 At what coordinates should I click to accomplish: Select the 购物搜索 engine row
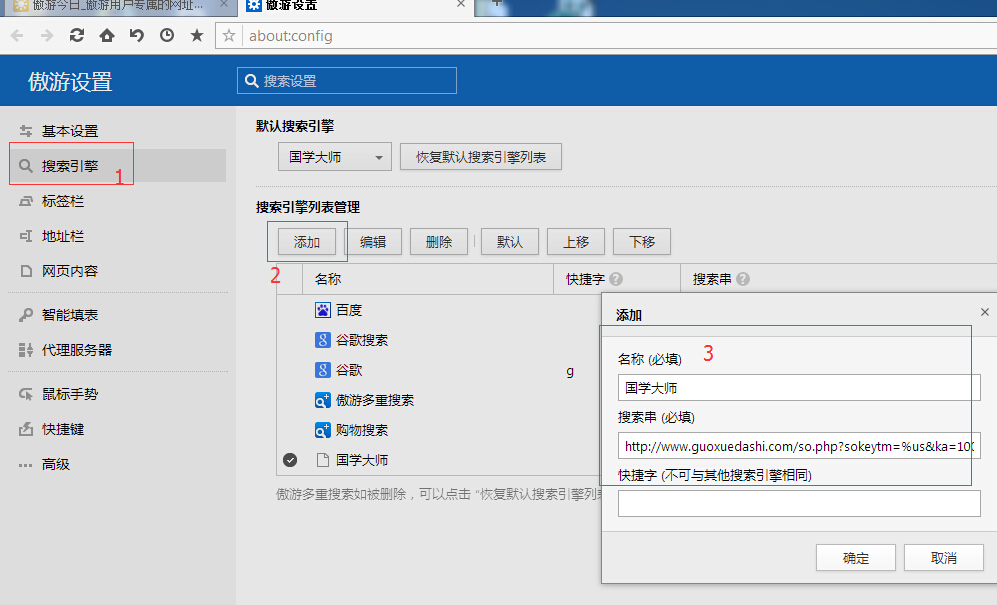click(x=439, y=430)
